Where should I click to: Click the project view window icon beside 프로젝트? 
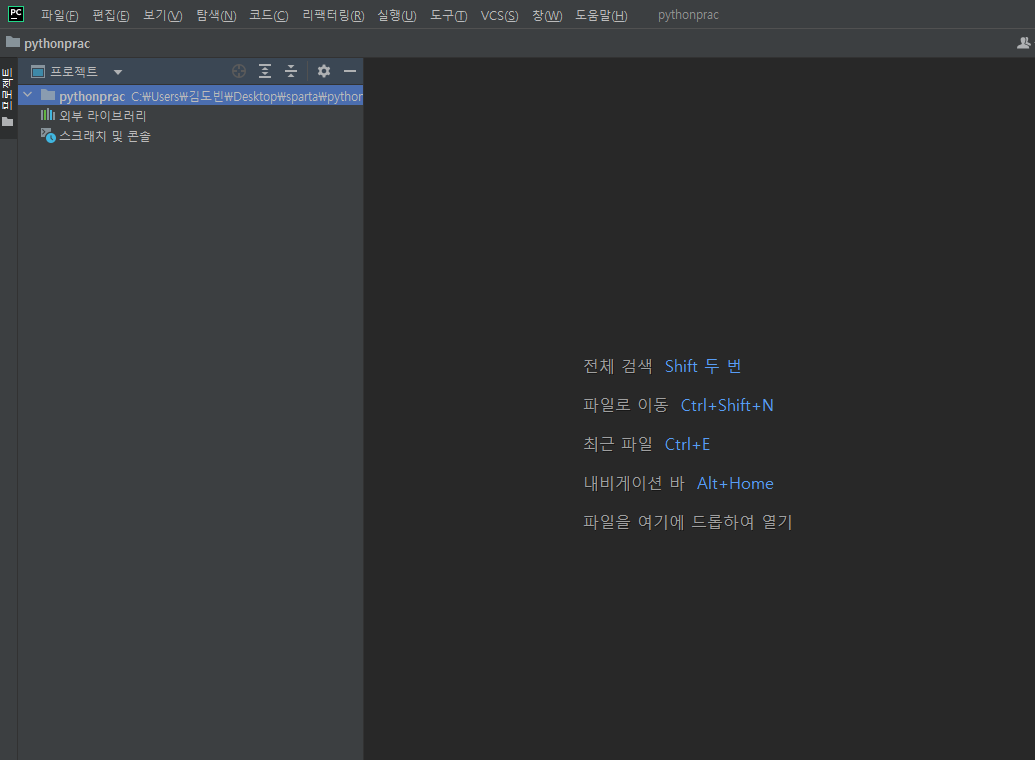(x=38, y=71)
